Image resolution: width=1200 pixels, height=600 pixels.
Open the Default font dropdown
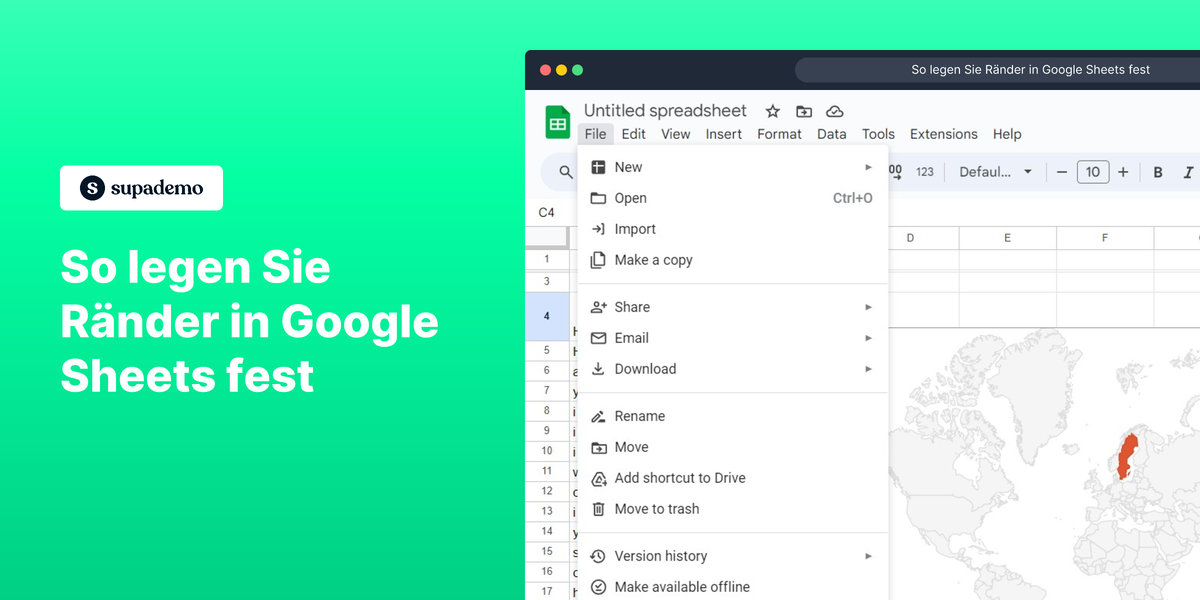tap(995, 172)
